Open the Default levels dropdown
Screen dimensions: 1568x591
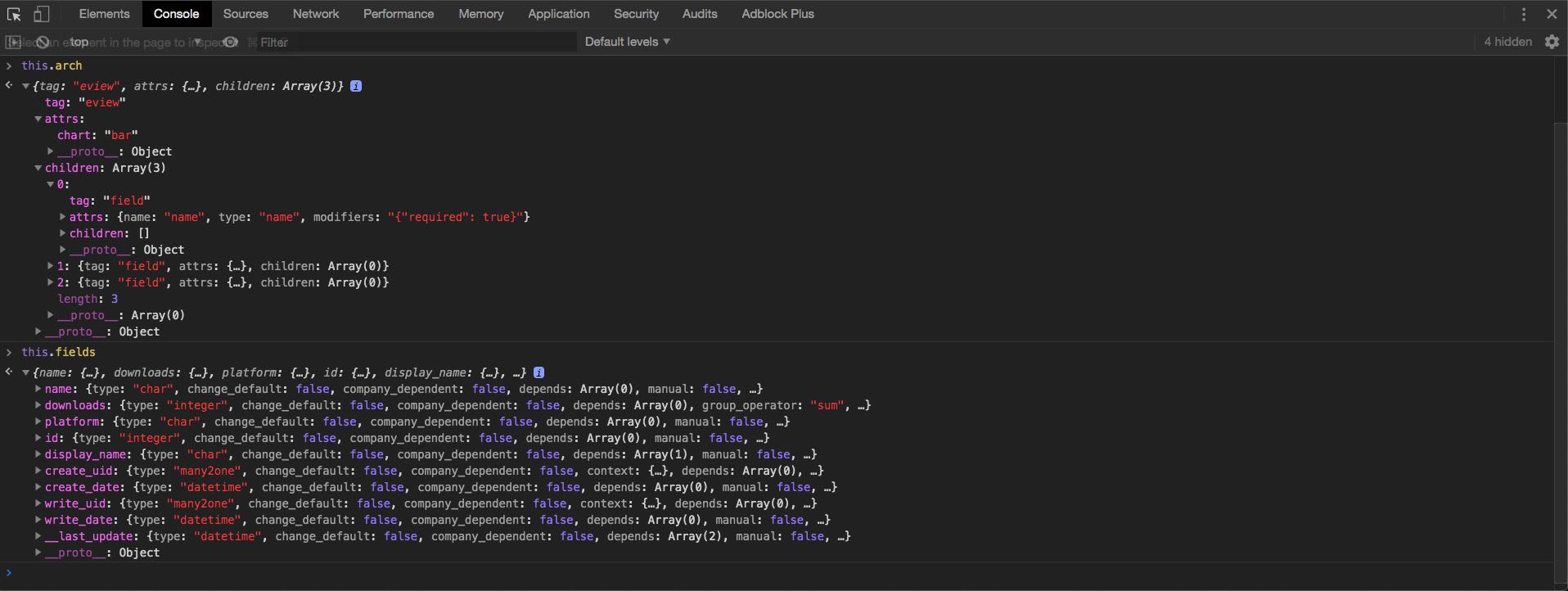[627, 42]
